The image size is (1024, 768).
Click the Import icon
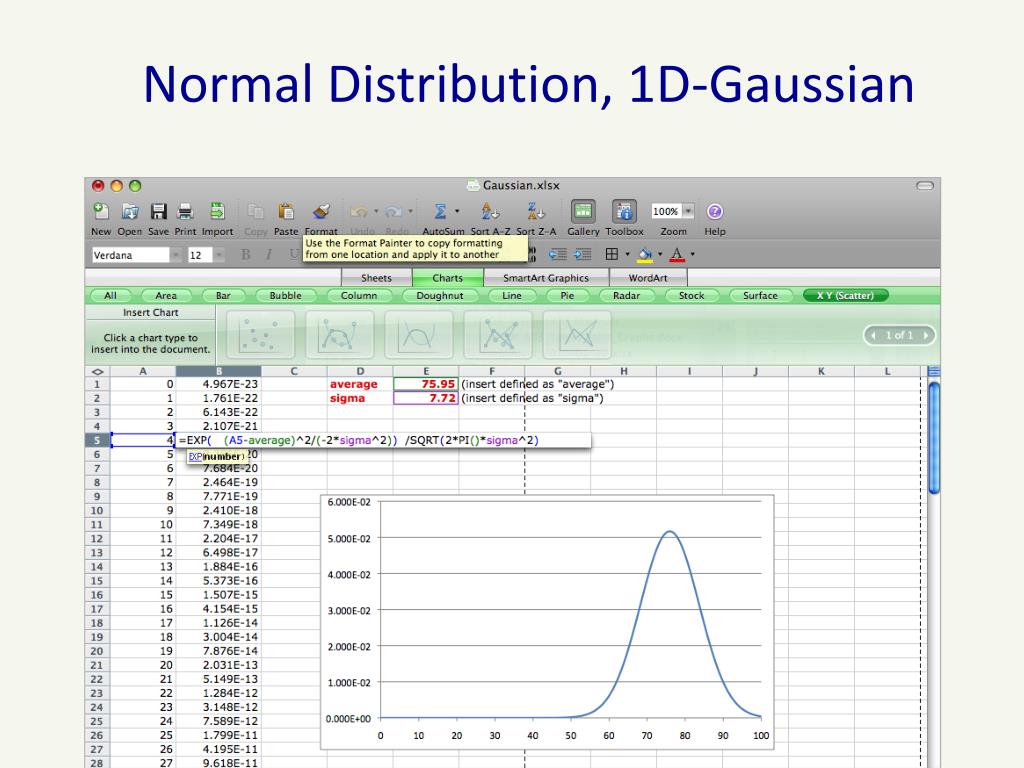[217, 211]
